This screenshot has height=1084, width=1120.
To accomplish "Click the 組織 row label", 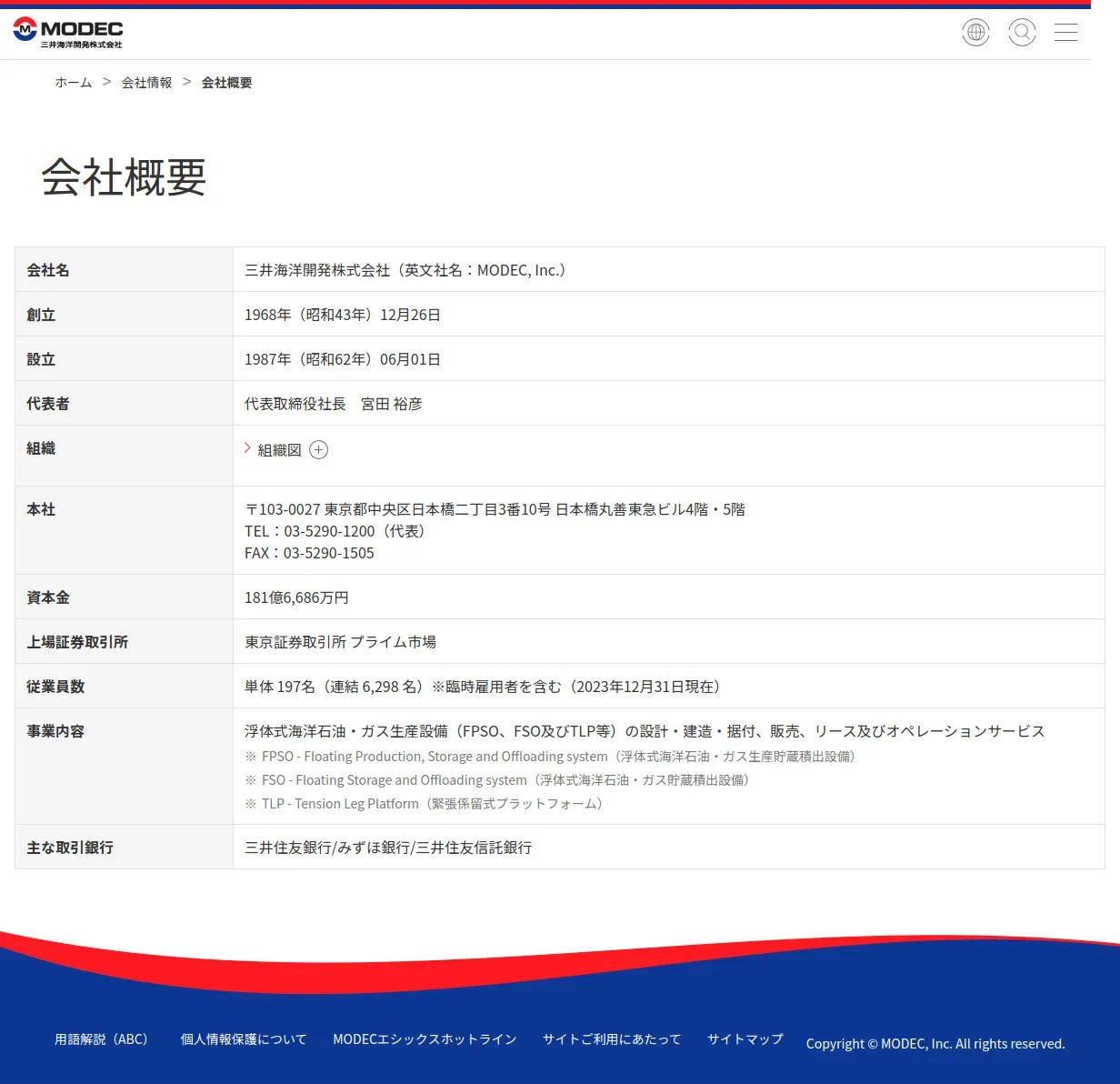I will (x=41, y=448).
